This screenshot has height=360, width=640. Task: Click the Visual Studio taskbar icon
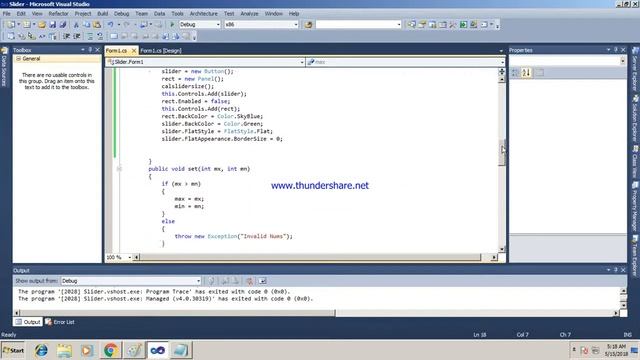[157, 350]
